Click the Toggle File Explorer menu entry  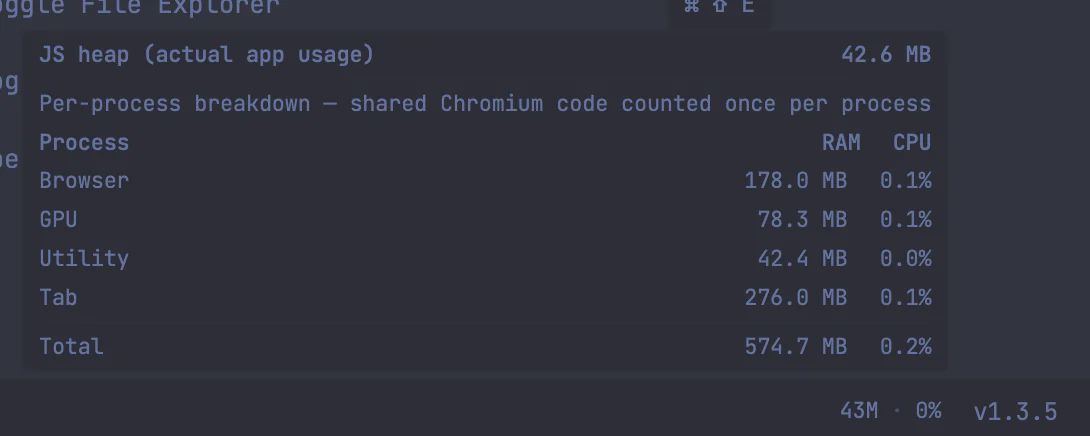140,8
